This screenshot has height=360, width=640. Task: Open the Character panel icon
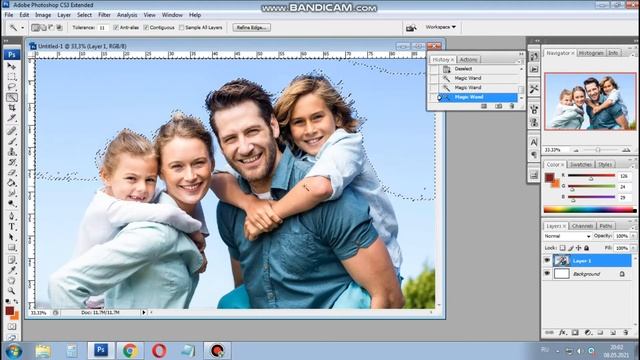point(533,142)
